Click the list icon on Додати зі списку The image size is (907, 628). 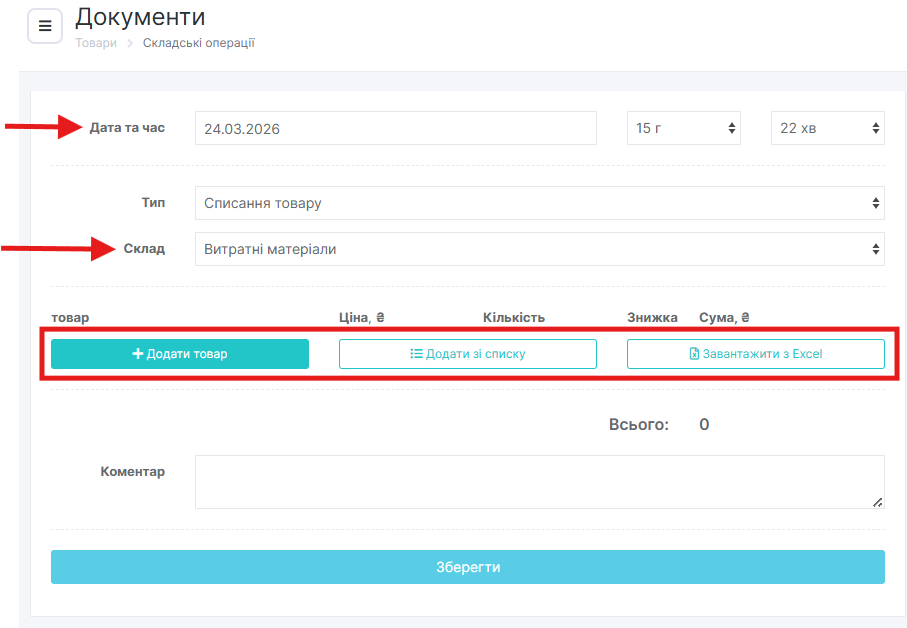pos(417,354)
